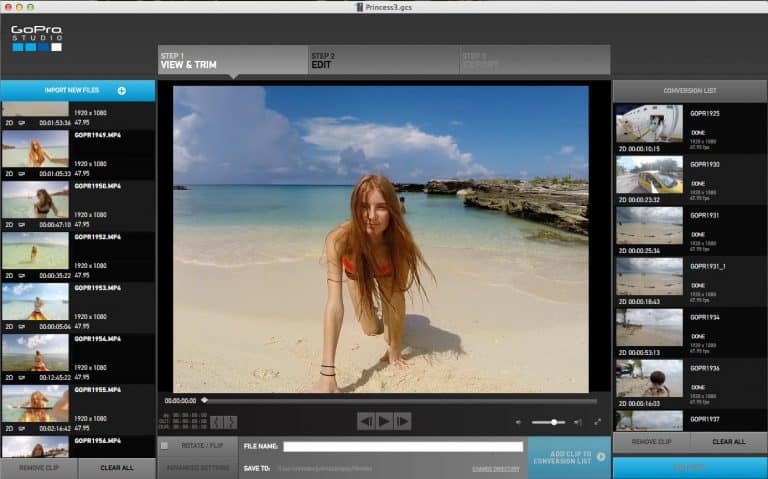Select the GOPR1952.MP4 clip thumbnail
The width and height of the screenshot is (768, 479).
[x=35, y=250]
